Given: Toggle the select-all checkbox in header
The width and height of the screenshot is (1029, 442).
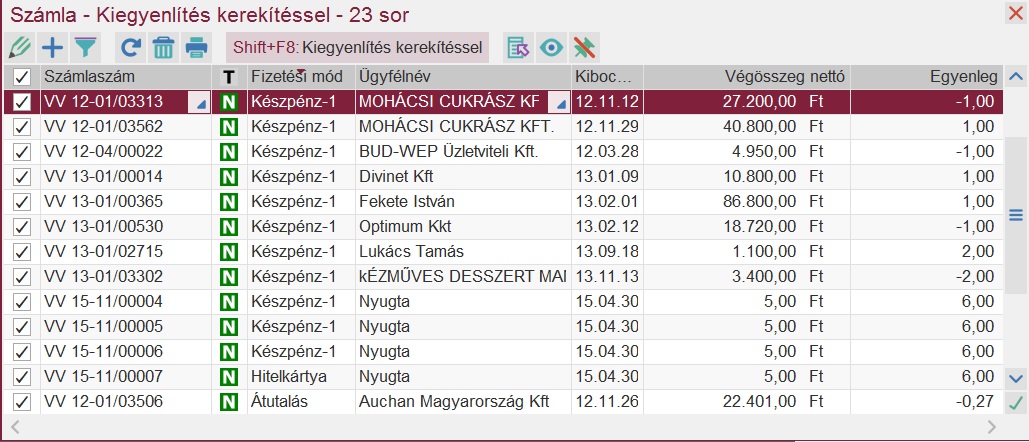Looking at the screenshot, I should [21, 77].
